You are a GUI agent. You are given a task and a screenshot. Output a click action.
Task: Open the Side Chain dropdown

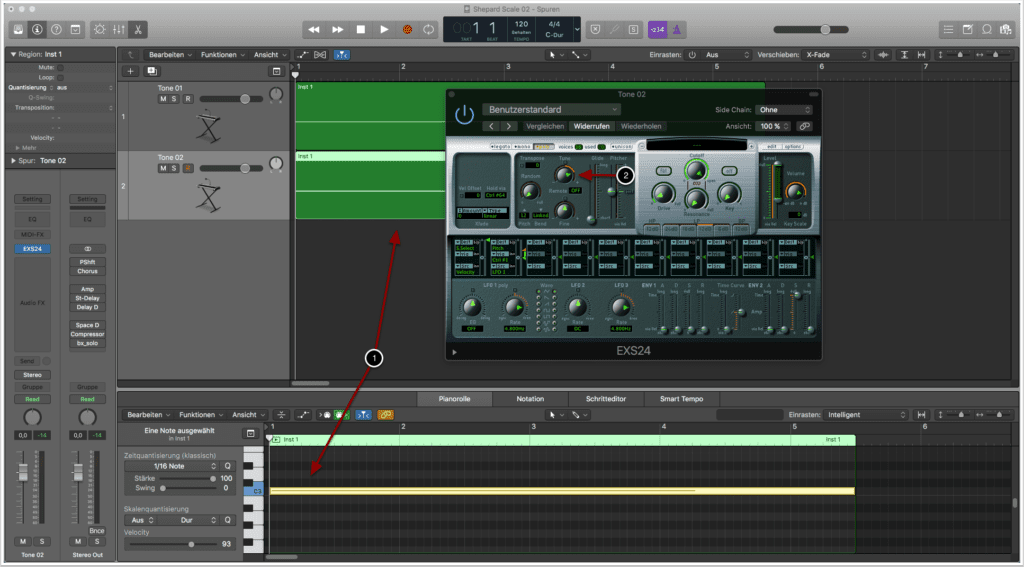pos(783,110)
